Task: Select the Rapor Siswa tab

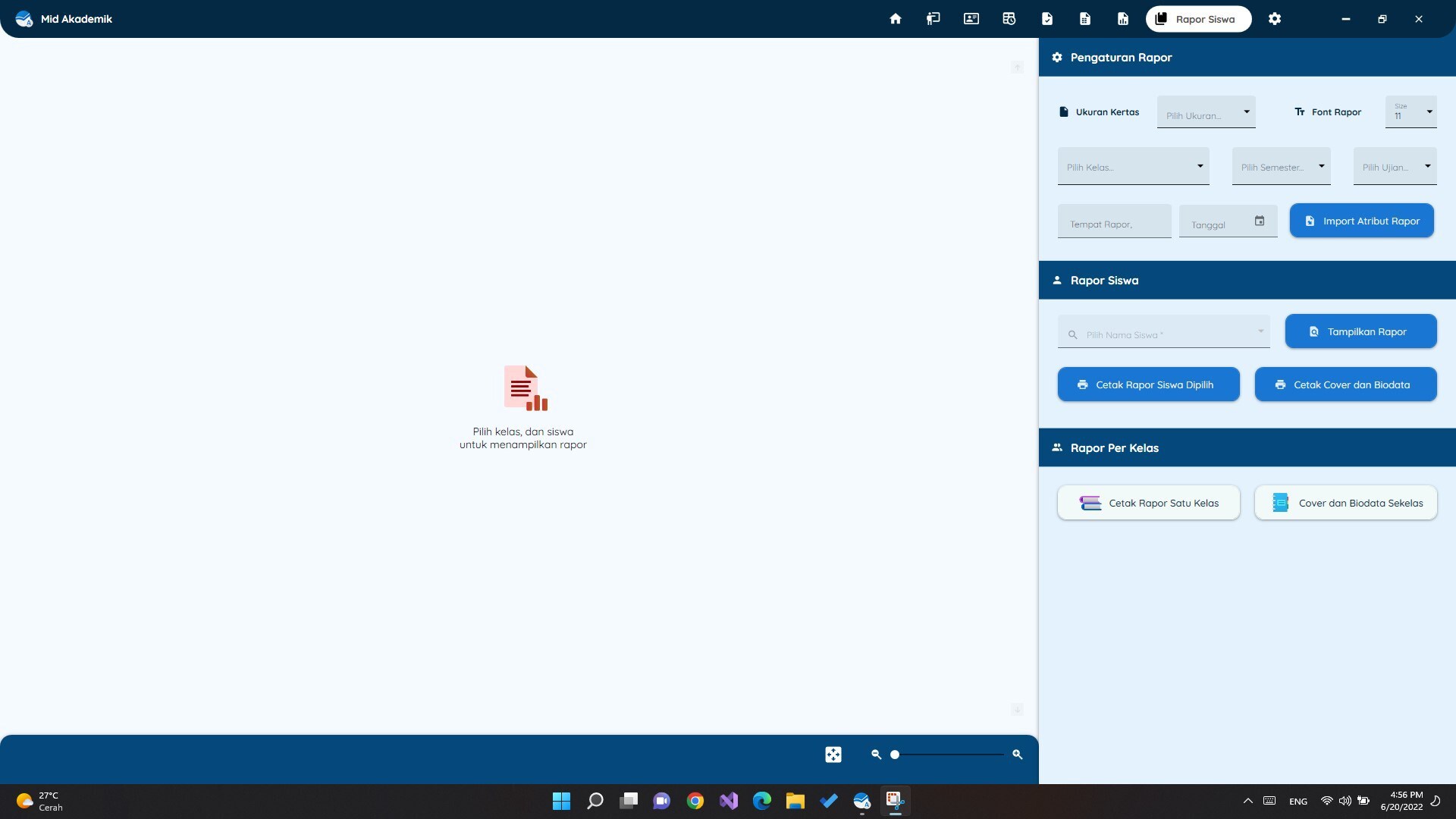Action: pos(1198,19)
